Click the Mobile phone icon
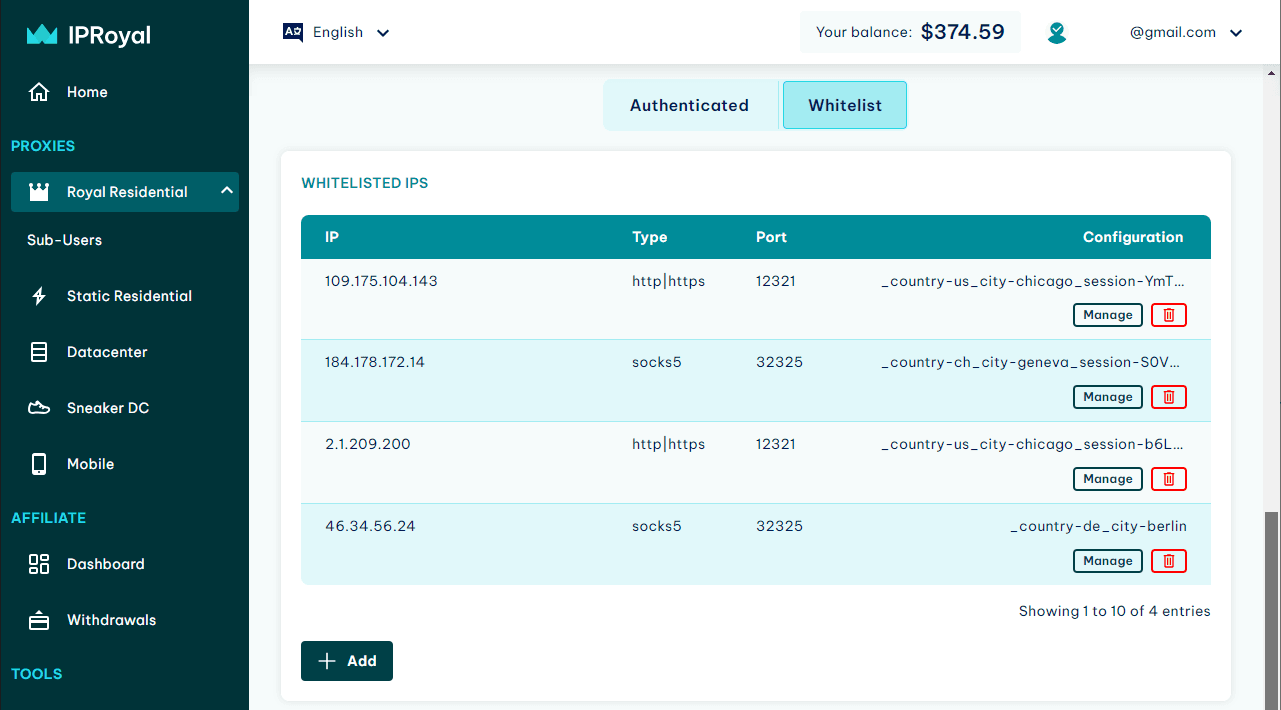 pos(39,464)
